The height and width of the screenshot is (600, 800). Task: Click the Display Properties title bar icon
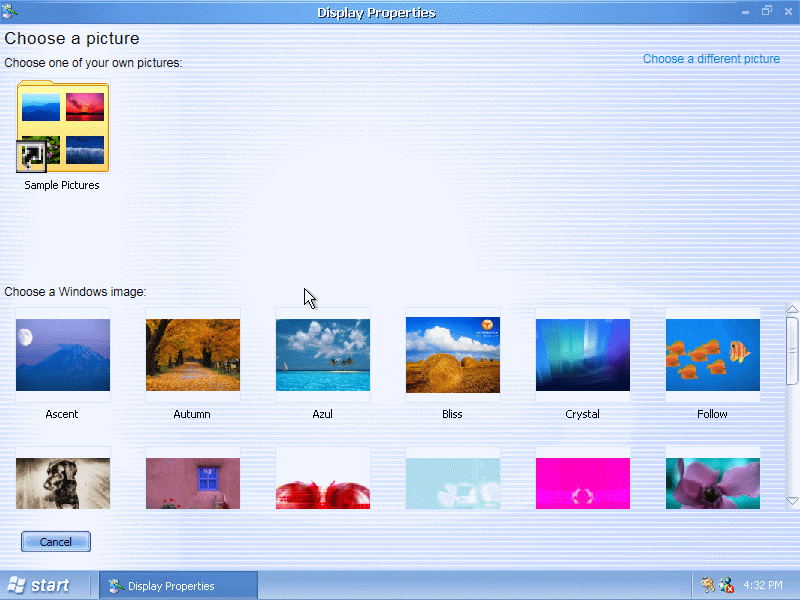pos(10,11)
